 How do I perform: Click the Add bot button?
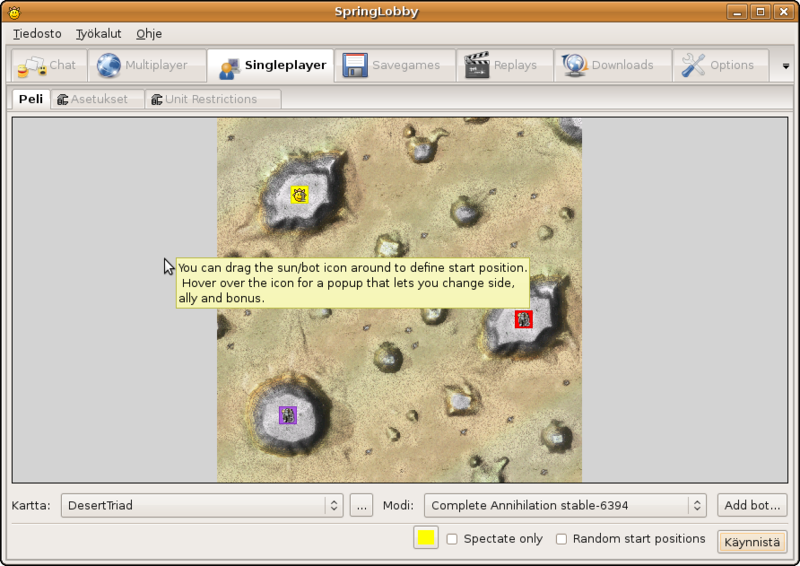click(x=752, y=505)
